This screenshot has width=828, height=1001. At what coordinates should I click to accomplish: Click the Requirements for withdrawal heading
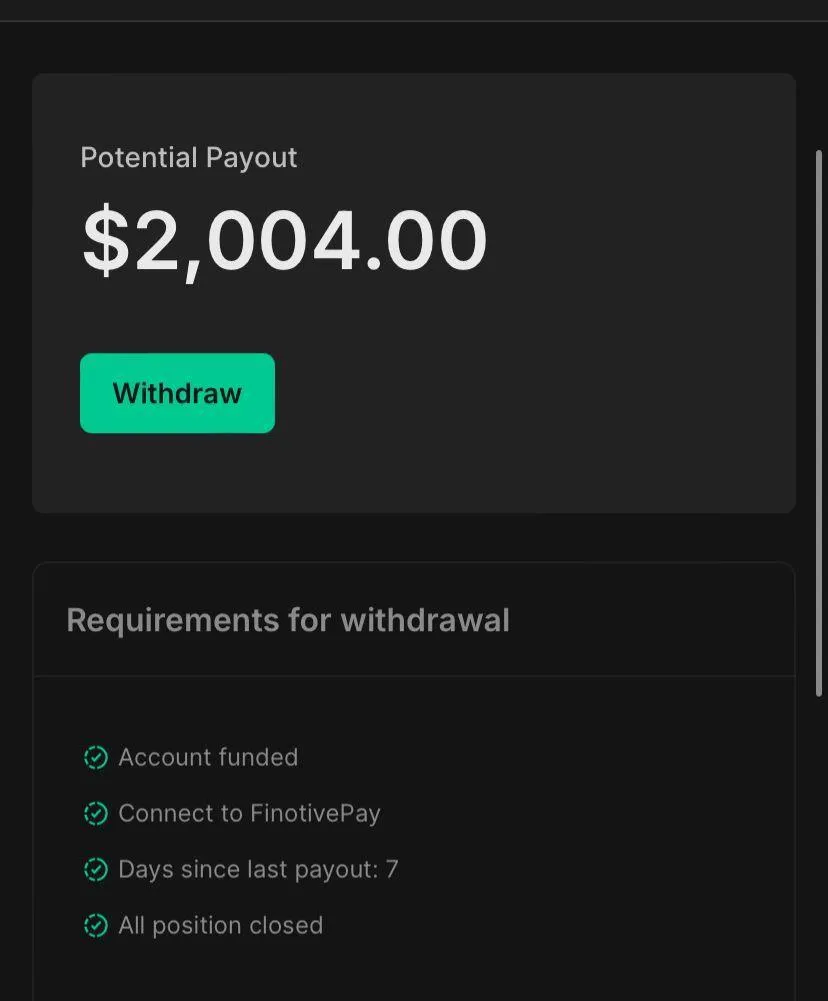coord(288,620)
